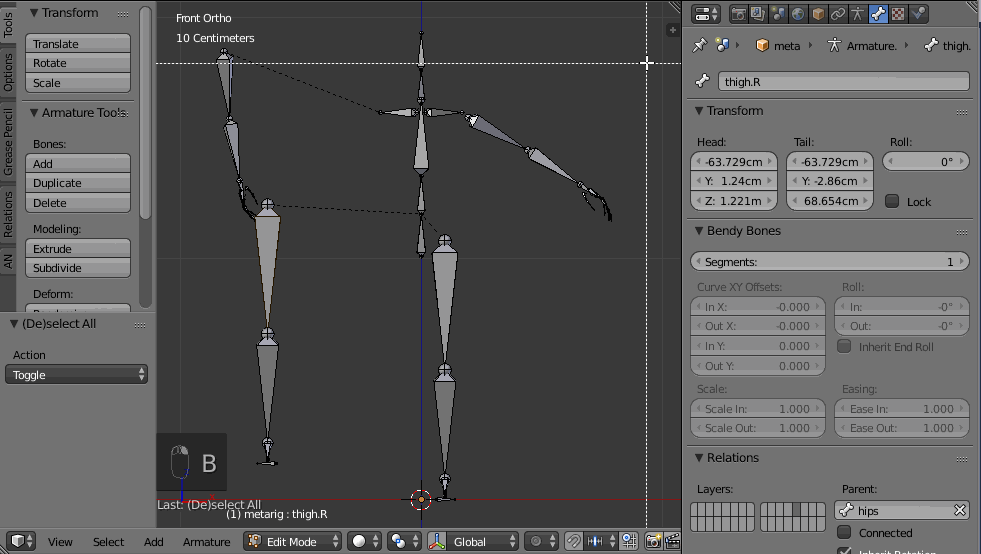The height and width of the screenshot is (554, 981).
Task: Open the proportional editing selector
Action: 542,541
